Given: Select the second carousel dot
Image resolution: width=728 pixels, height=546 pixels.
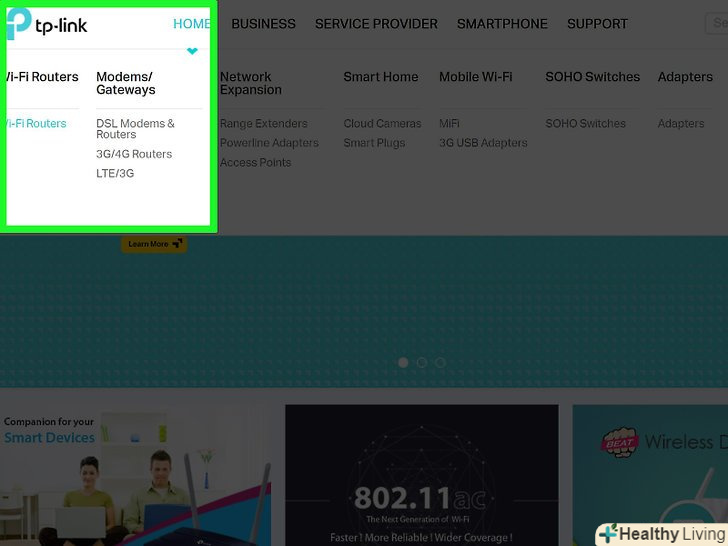Looking at the screenshot, I should coord(422,362).
